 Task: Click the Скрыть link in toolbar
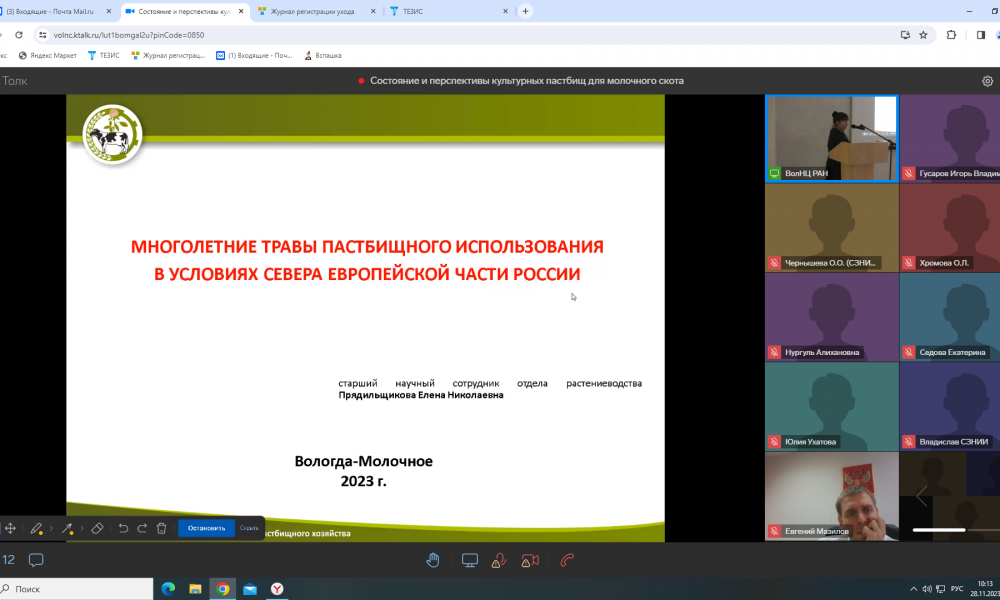pyautogui.click(x=249, y=528)
